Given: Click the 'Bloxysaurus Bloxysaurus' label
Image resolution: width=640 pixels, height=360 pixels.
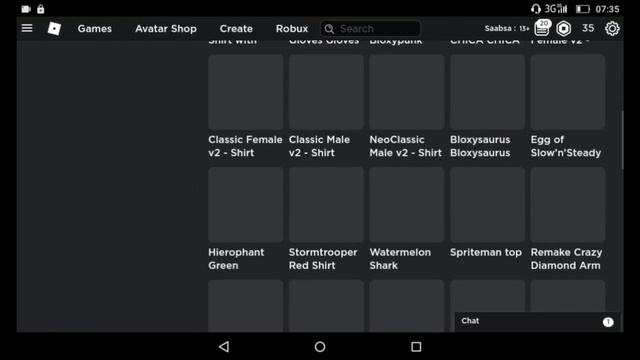Looking at the screenshot, I should (x=480, y=146).
